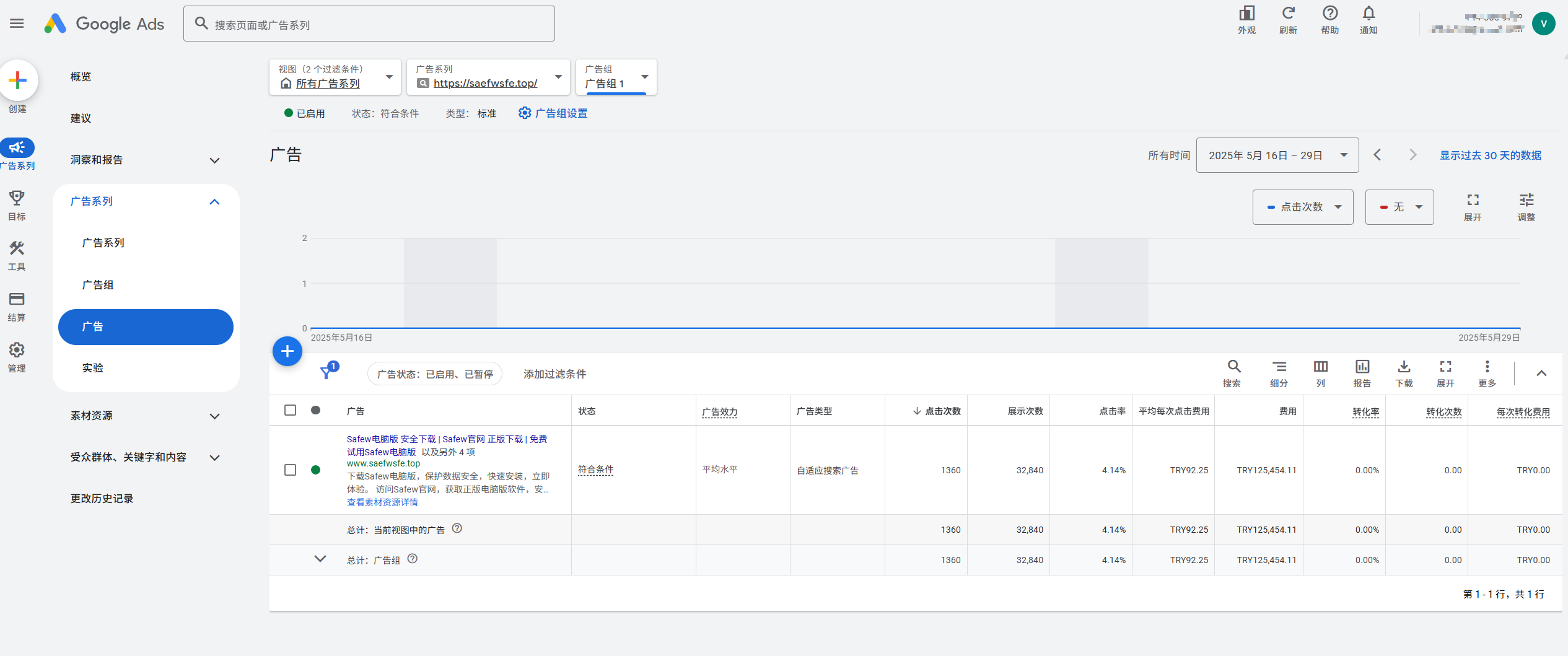The image size is (1568, 656).
Task: Expand the 总计: 广告组 row chevron
Action: click(x=320, y=559)
